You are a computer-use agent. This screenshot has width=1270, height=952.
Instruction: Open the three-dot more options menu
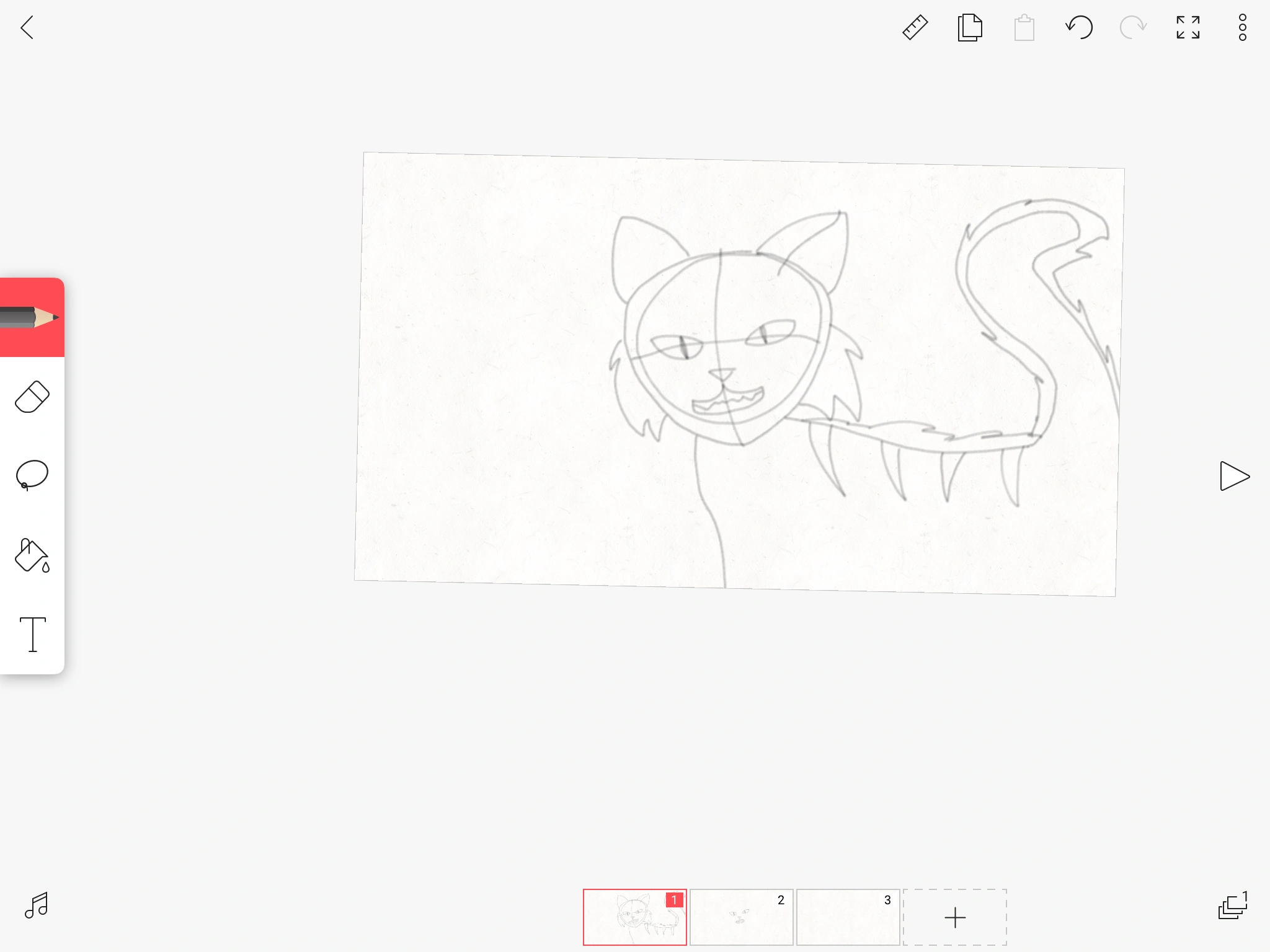(x=1242, y=28)
